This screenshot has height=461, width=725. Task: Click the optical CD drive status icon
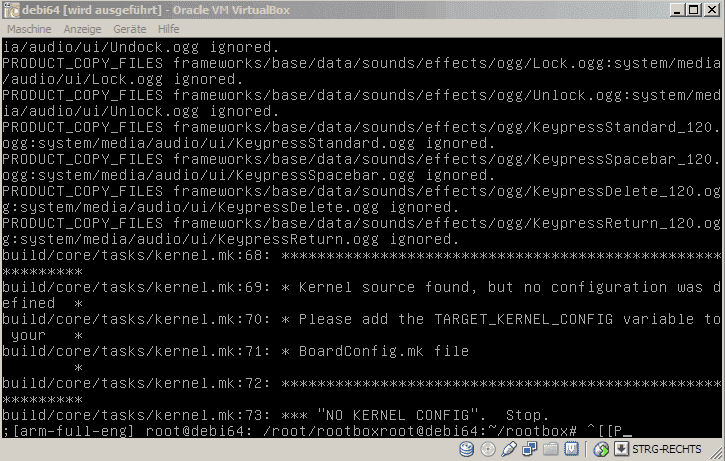coord(488,449)
